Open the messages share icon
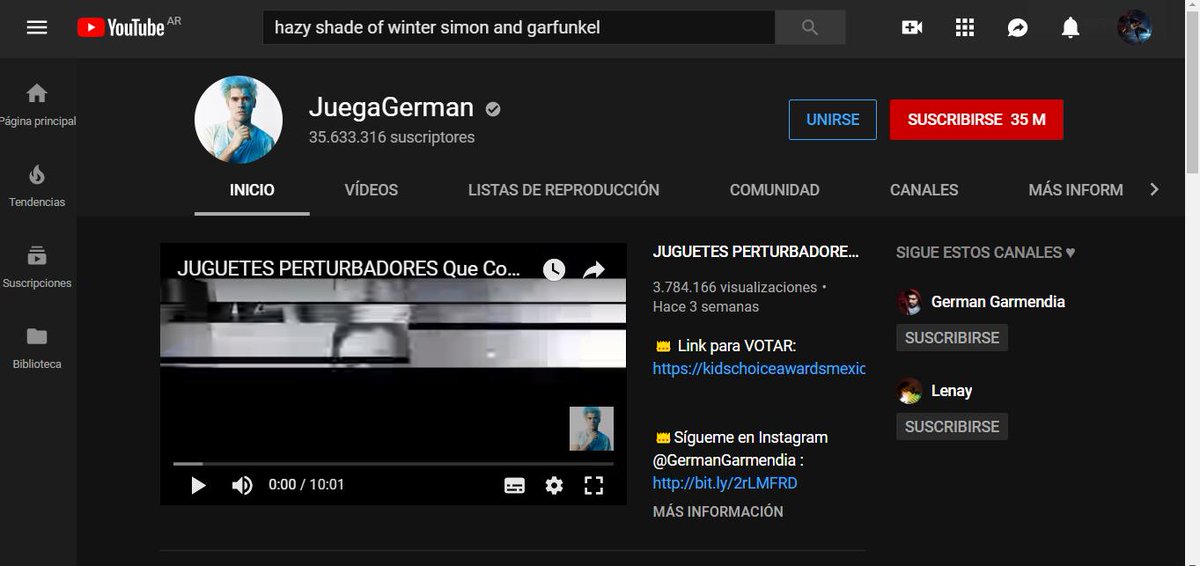The image size is (1200, 566). 1018,27
